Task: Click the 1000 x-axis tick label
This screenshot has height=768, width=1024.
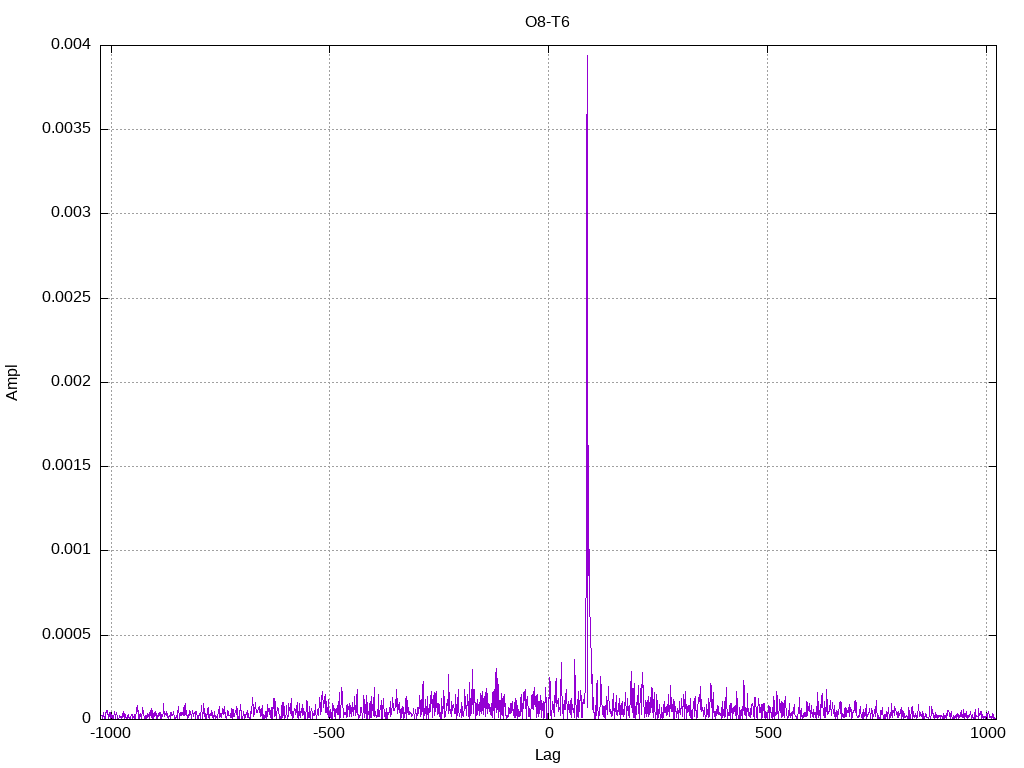Action: coord(986,734)
